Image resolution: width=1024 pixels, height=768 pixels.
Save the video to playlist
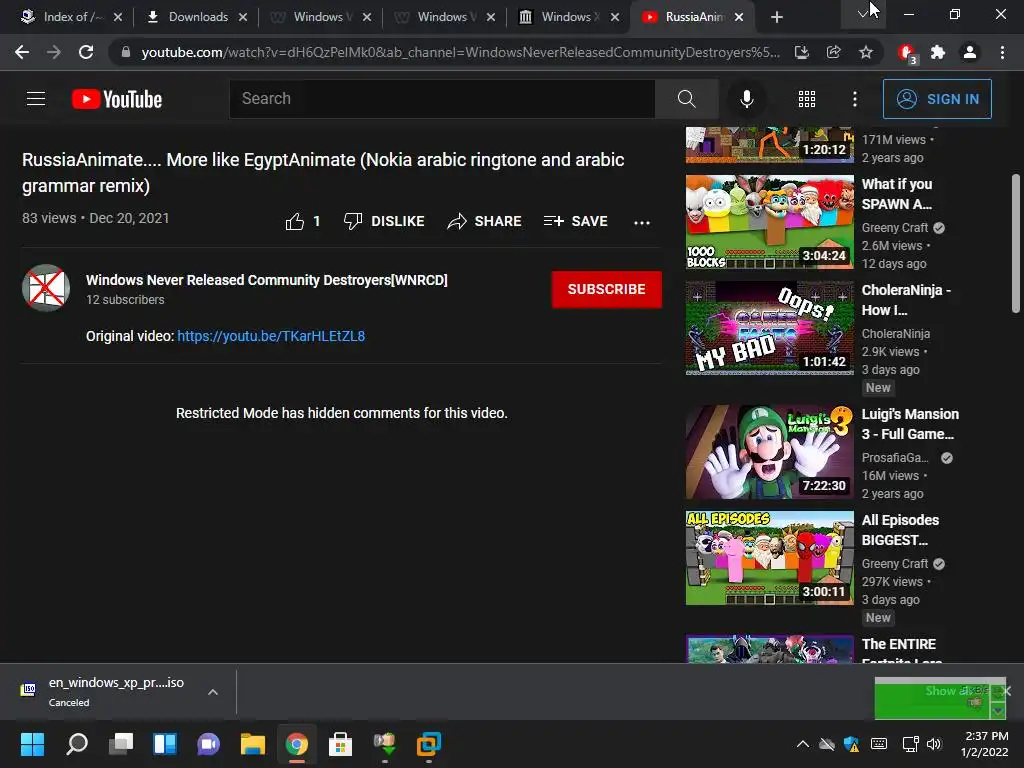pyautogui.click(x=575, y=221)
